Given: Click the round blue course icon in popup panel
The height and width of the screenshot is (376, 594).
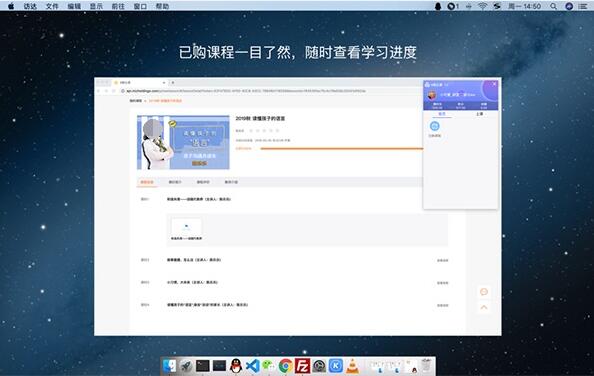Looking at the screenshot, I should coord(435,126).
